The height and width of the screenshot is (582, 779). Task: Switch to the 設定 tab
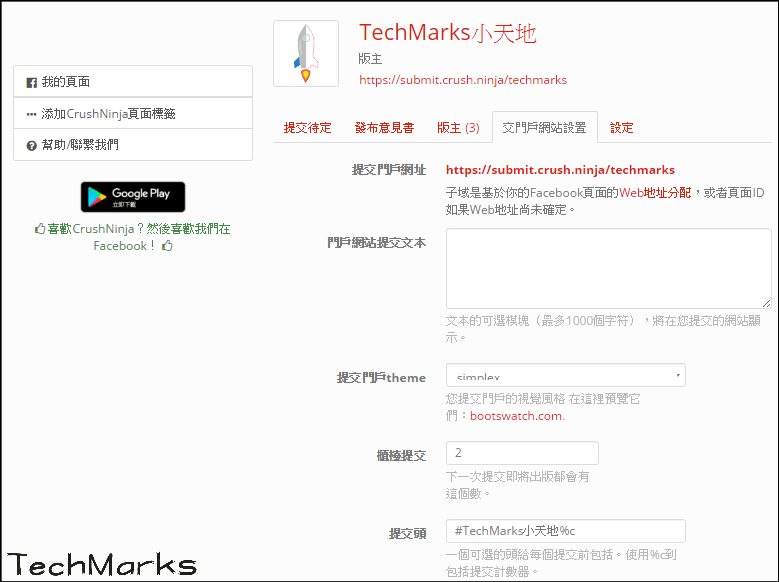tap(622, 128)
